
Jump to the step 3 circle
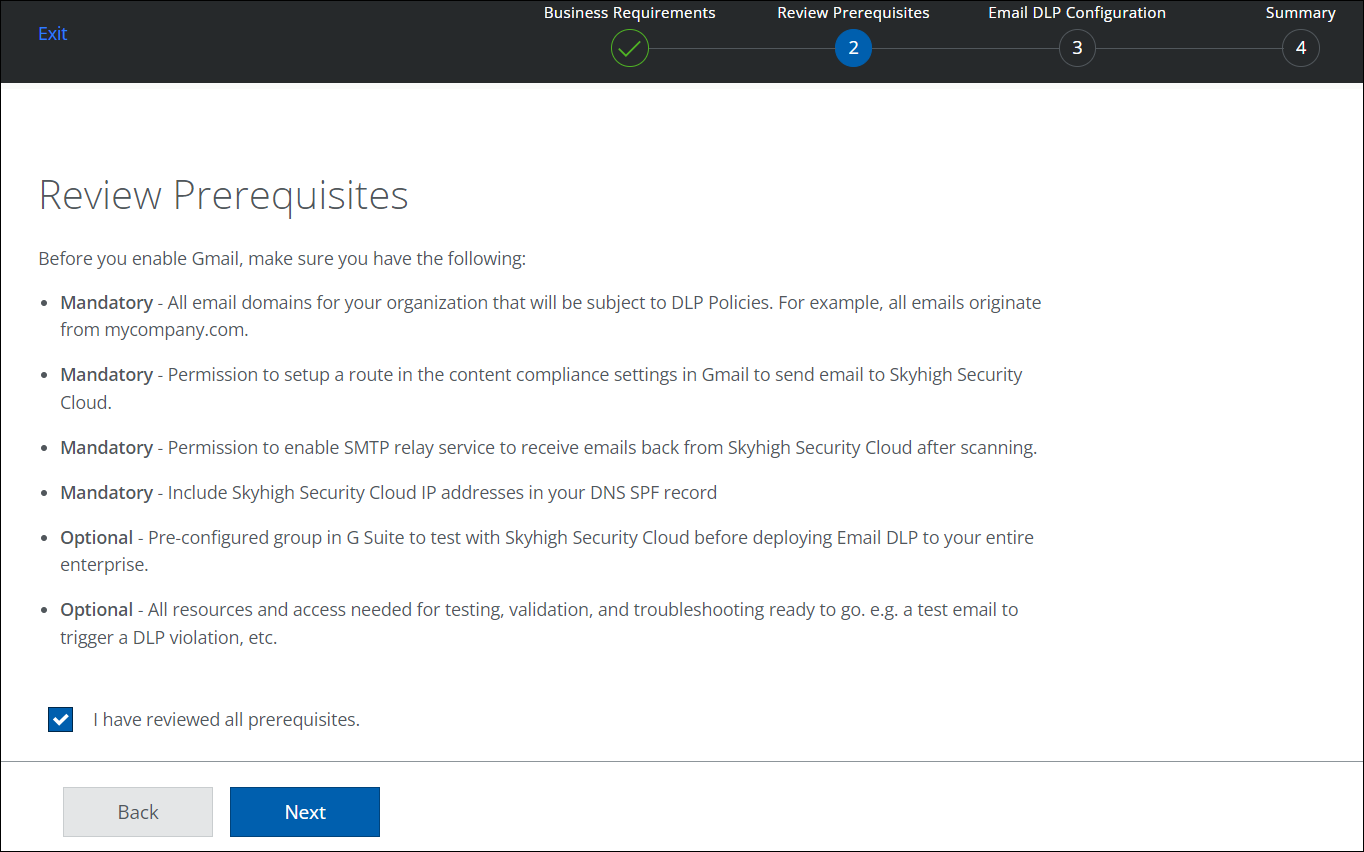coord(1077,48)
